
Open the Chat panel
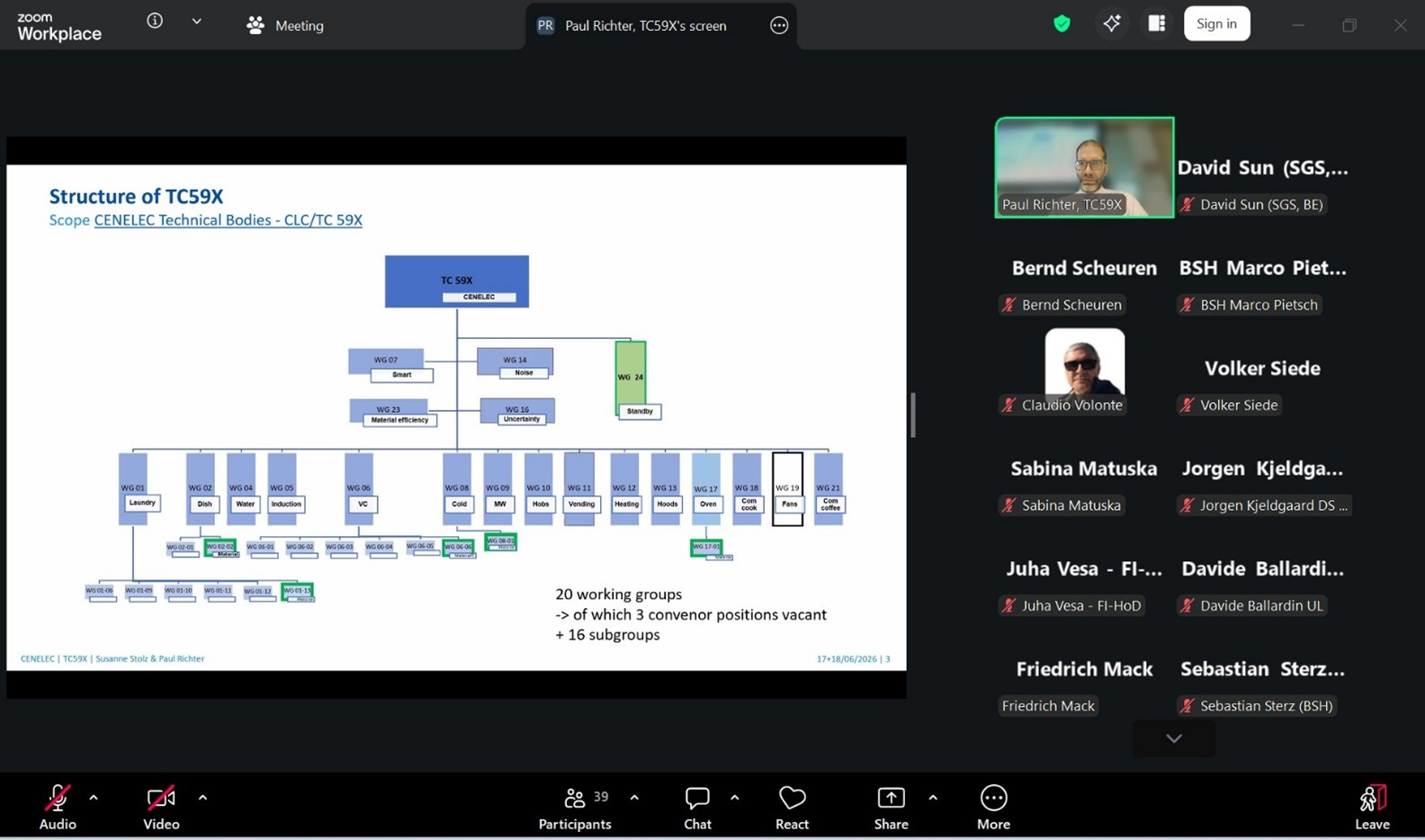[697, 807]
